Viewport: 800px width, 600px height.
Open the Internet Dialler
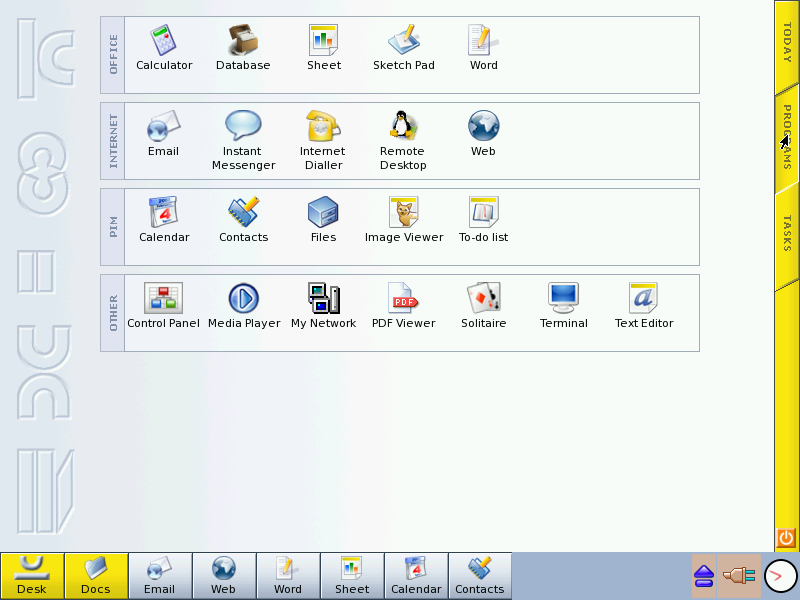pyautogui.click(x=323, y=140)
